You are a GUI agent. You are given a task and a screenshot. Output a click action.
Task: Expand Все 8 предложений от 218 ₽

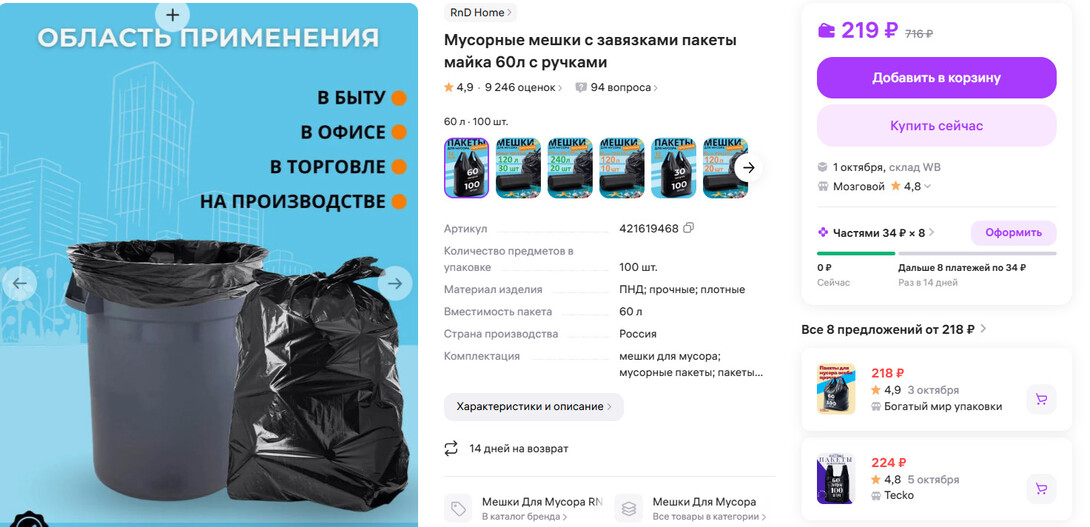coord(894,329)
